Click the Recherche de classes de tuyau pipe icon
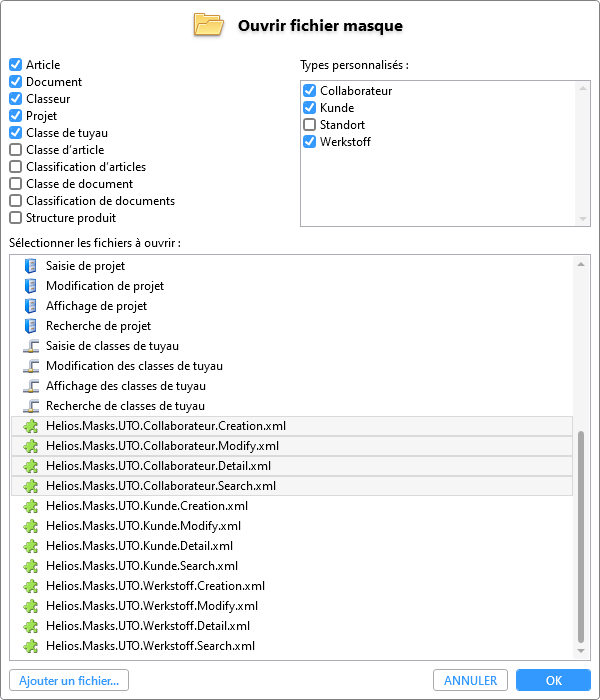The image size is (600, 700). (31, 406)
